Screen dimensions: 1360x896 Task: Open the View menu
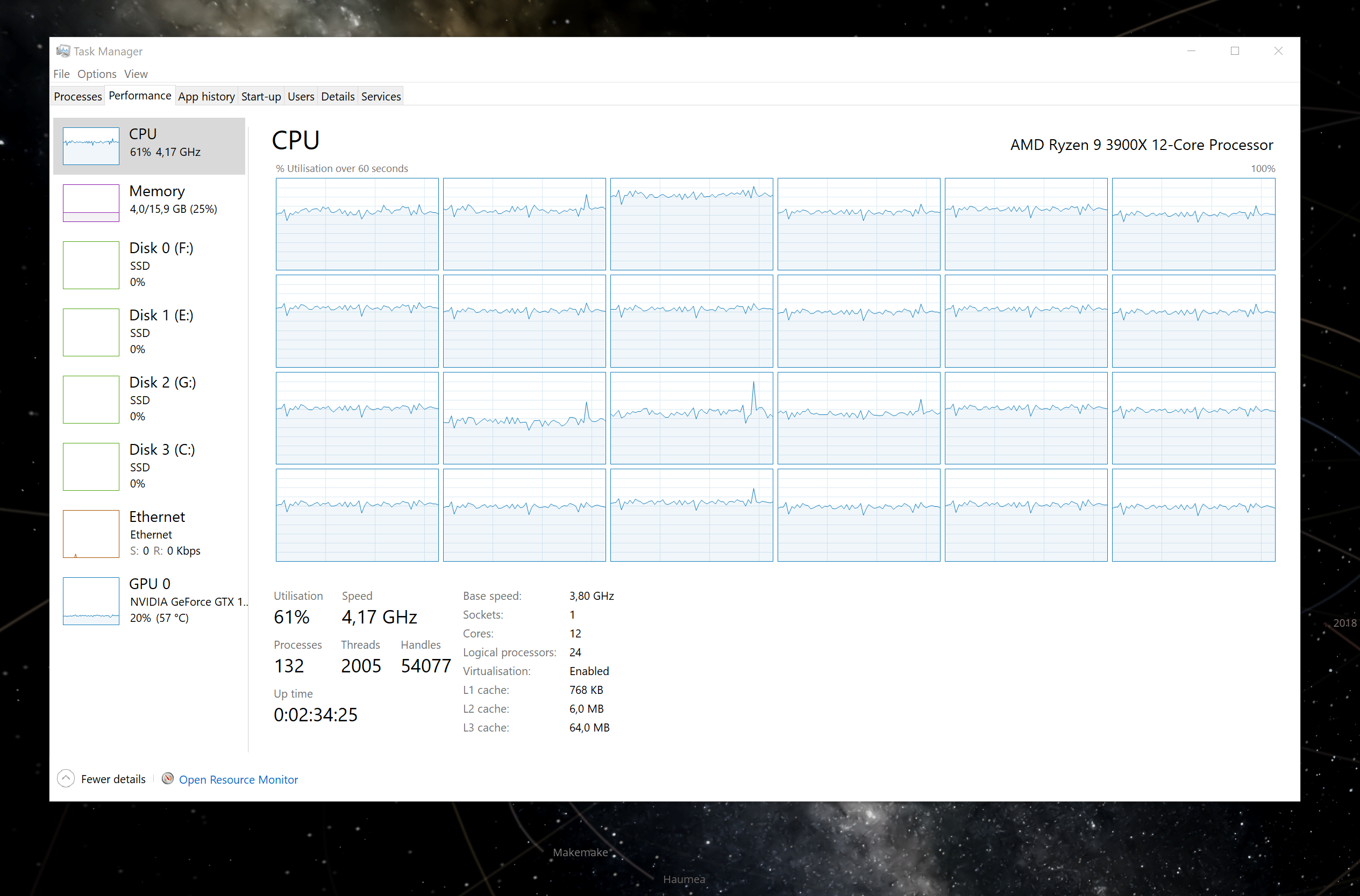136,74
